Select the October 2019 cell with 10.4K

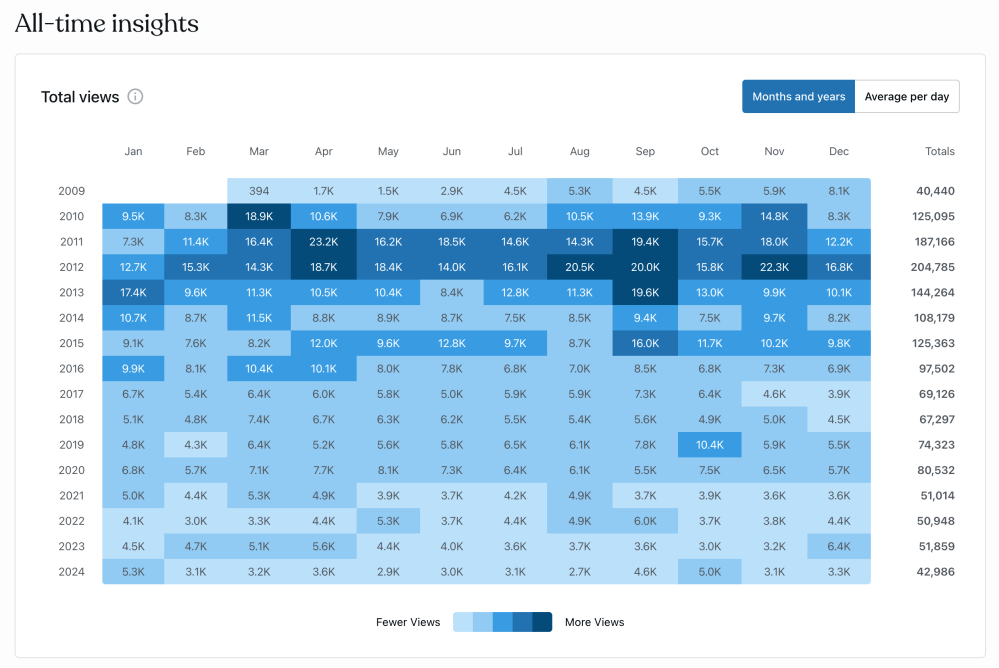tap(710, 445)
